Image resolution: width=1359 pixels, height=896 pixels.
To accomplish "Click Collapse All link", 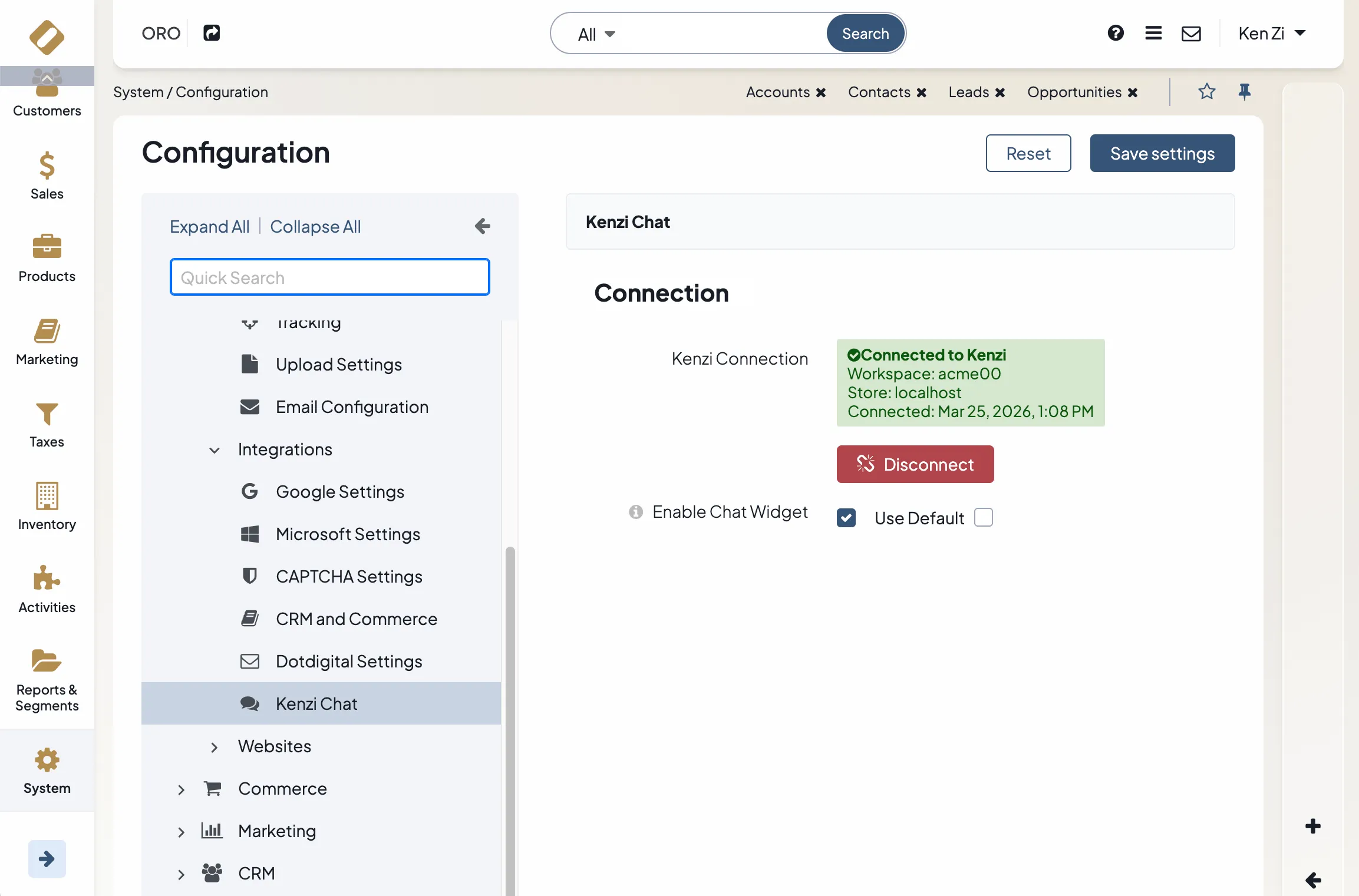I will coord(315,226).
